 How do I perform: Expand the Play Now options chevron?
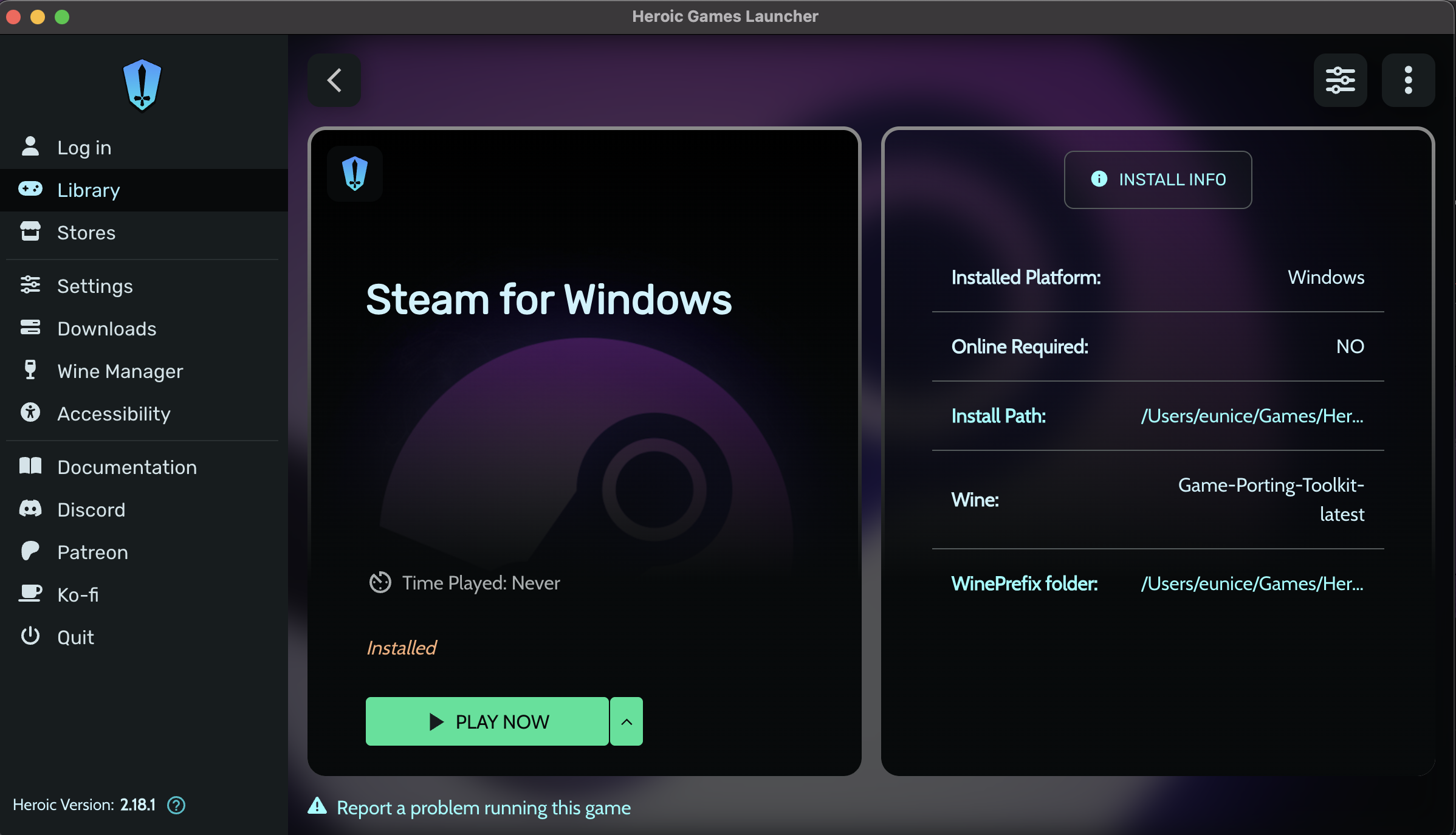(x=626, y=721)
